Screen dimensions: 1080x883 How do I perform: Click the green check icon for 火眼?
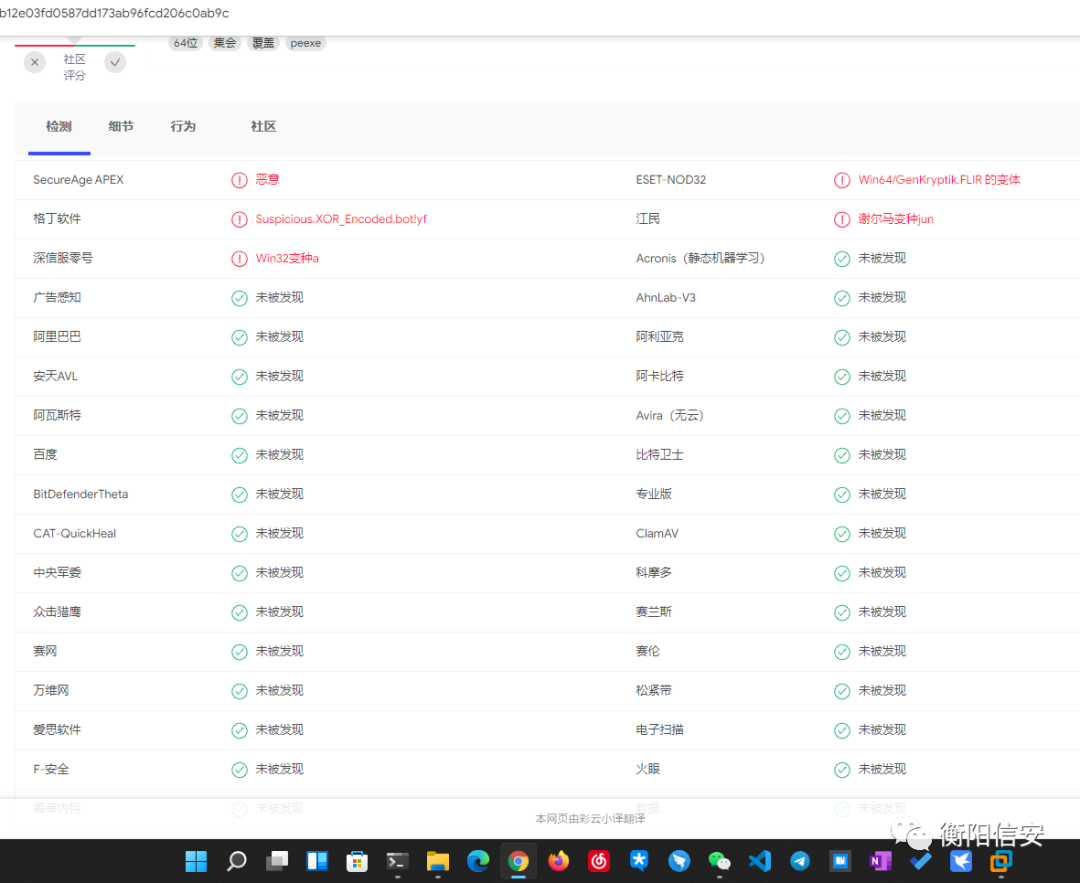click(842, 769)
